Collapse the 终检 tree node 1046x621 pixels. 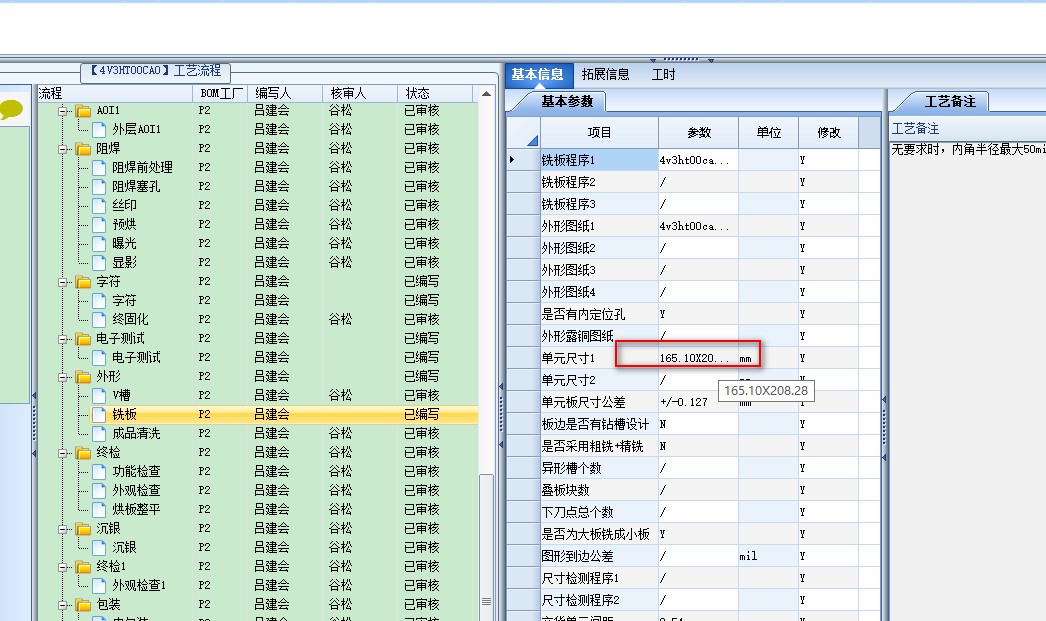click(x=63, y=453)
